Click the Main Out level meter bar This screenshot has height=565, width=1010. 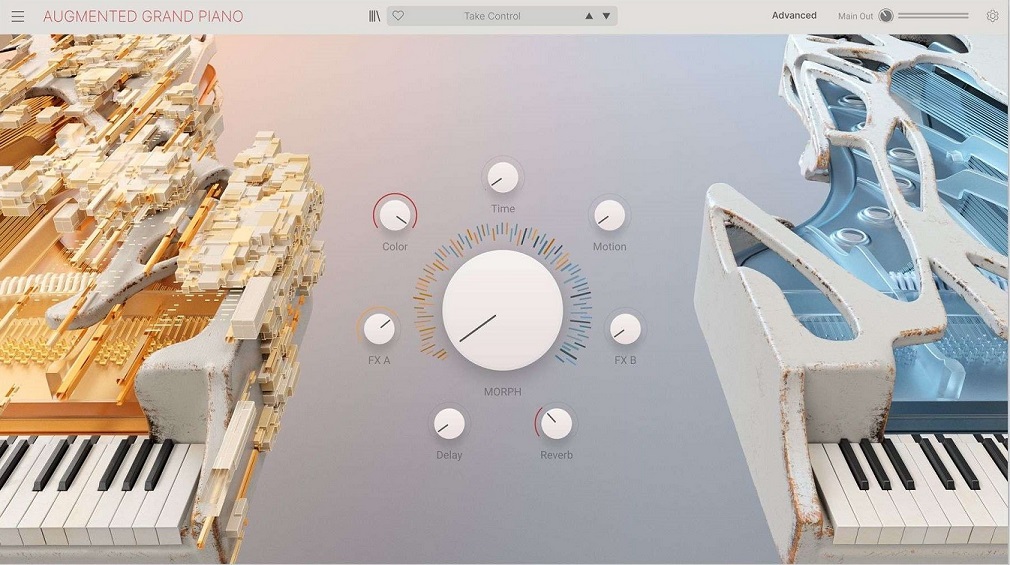933,16
